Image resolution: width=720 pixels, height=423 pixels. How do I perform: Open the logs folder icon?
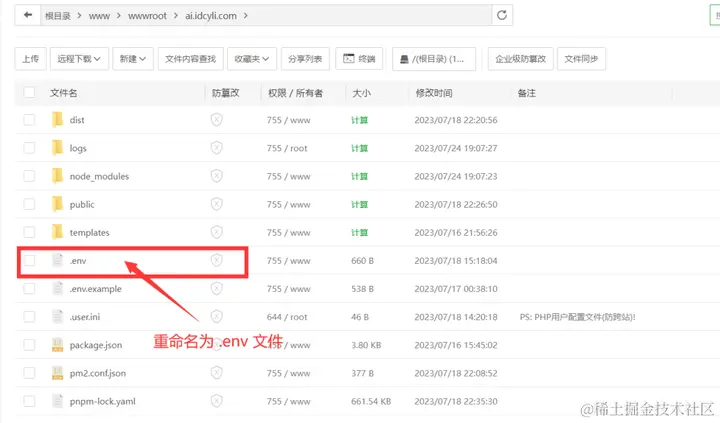pos(57,148)
